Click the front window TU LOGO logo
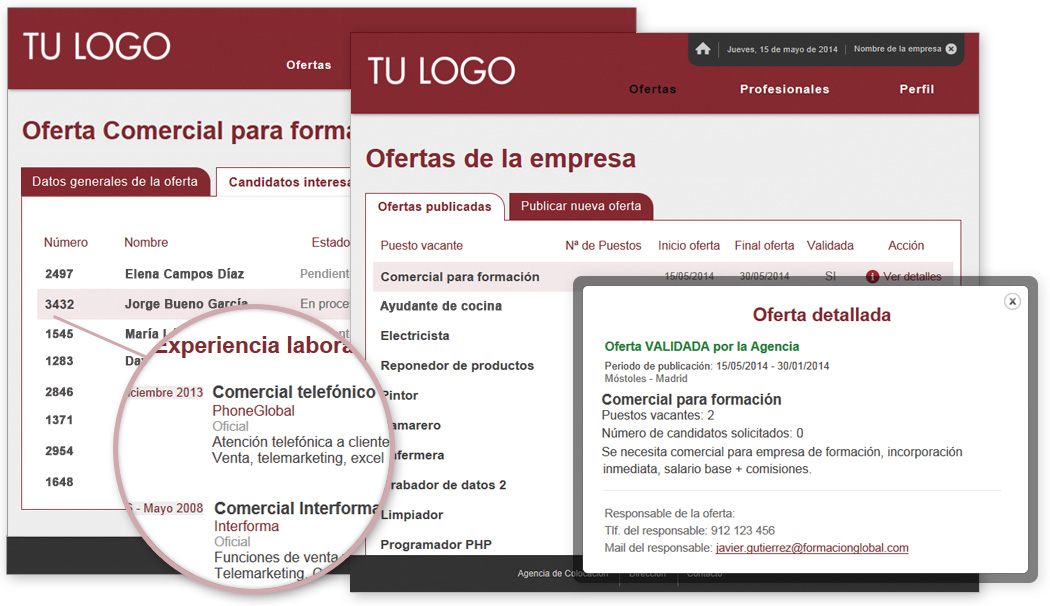This screenshot has height=606, width=1050. [441, 70]
